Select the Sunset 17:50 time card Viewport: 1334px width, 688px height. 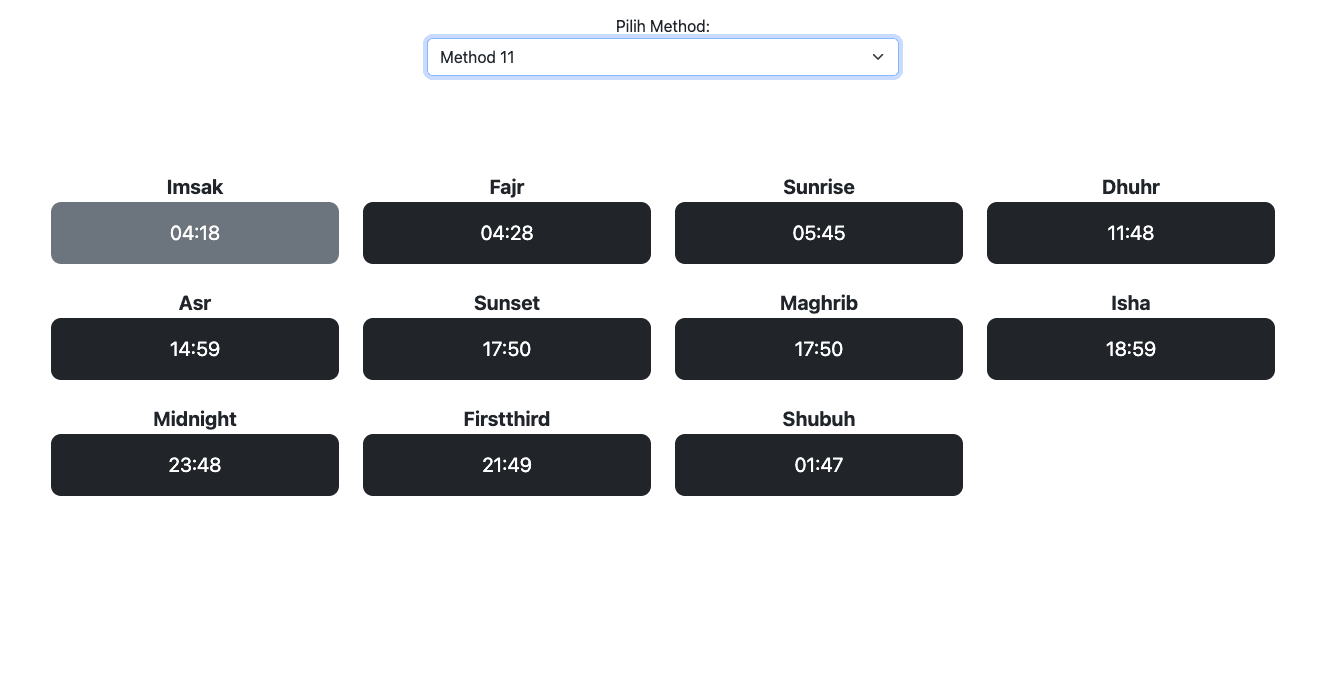click(x=507, y=349)
